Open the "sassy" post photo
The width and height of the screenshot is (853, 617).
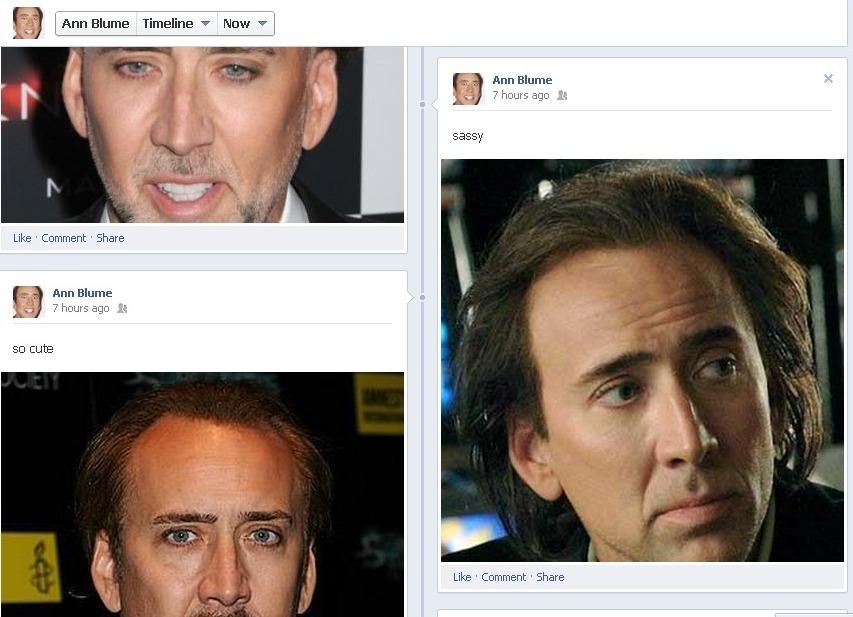[x=642, y=360]
